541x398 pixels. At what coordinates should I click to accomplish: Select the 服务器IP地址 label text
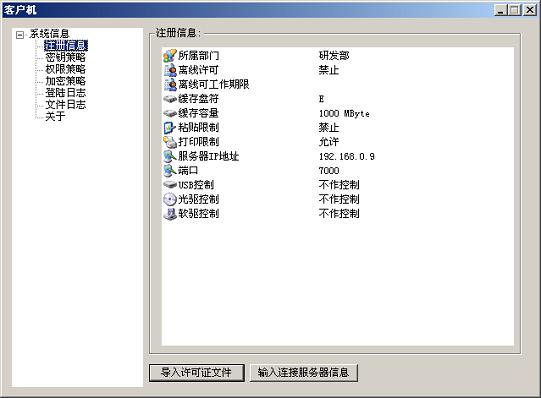pos(208,156)
